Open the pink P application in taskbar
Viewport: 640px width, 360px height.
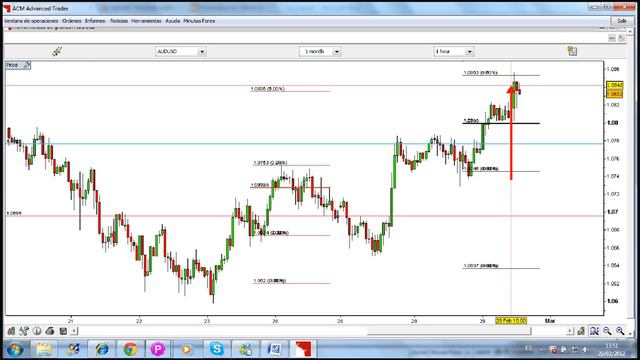pyautogui.click(x=158, y=349)
